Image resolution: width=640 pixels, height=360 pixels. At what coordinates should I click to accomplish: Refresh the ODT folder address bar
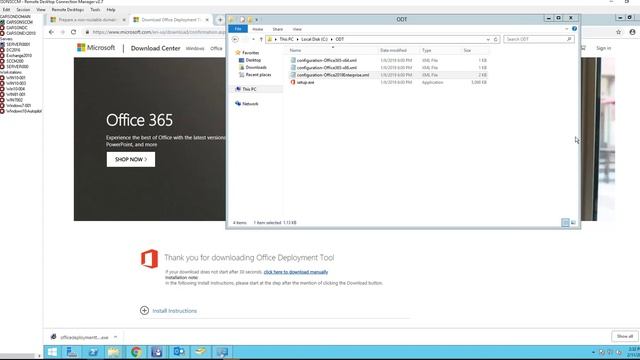pyautogui.click(x=496, y=40)
